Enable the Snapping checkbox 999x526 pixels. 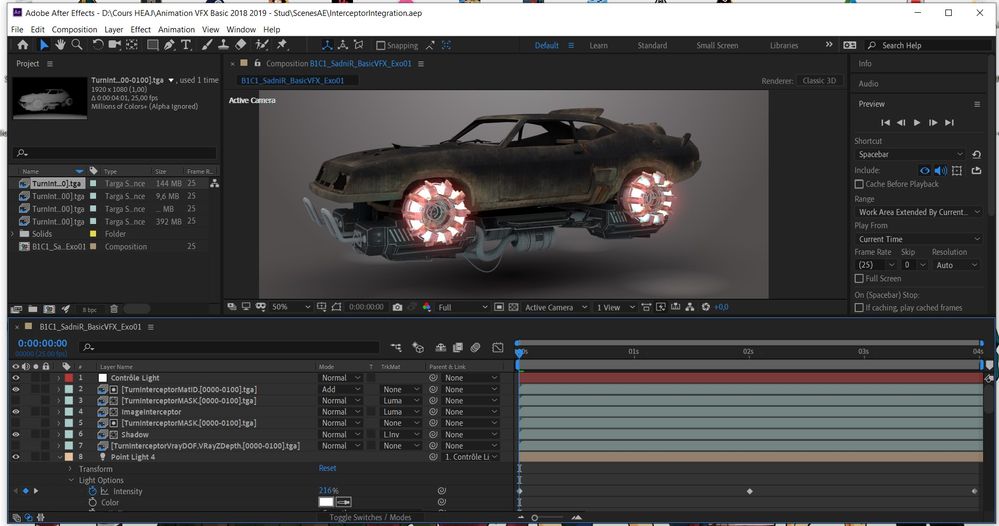click(382, 45)
